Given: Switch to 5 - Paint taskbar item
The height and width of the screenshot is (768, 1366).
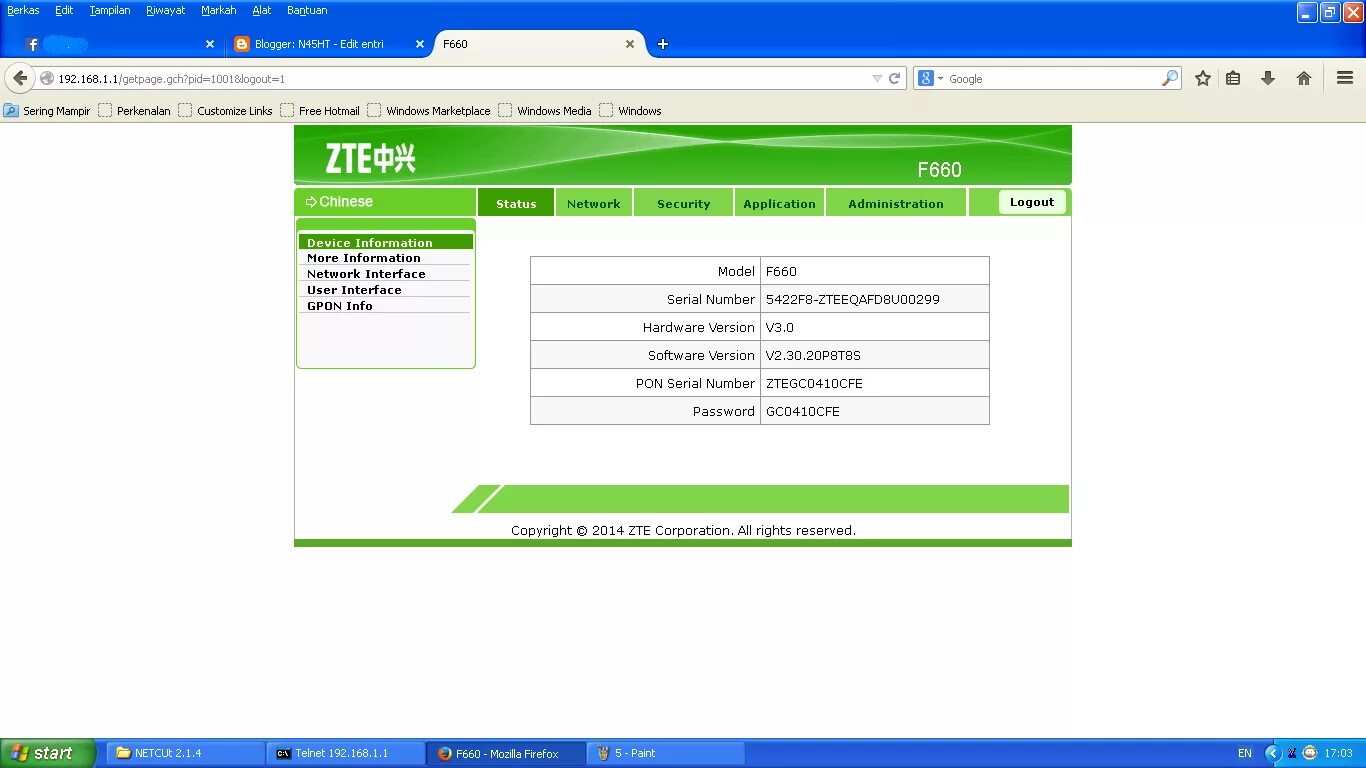Looking at the screenshot, I should [666, 753].
